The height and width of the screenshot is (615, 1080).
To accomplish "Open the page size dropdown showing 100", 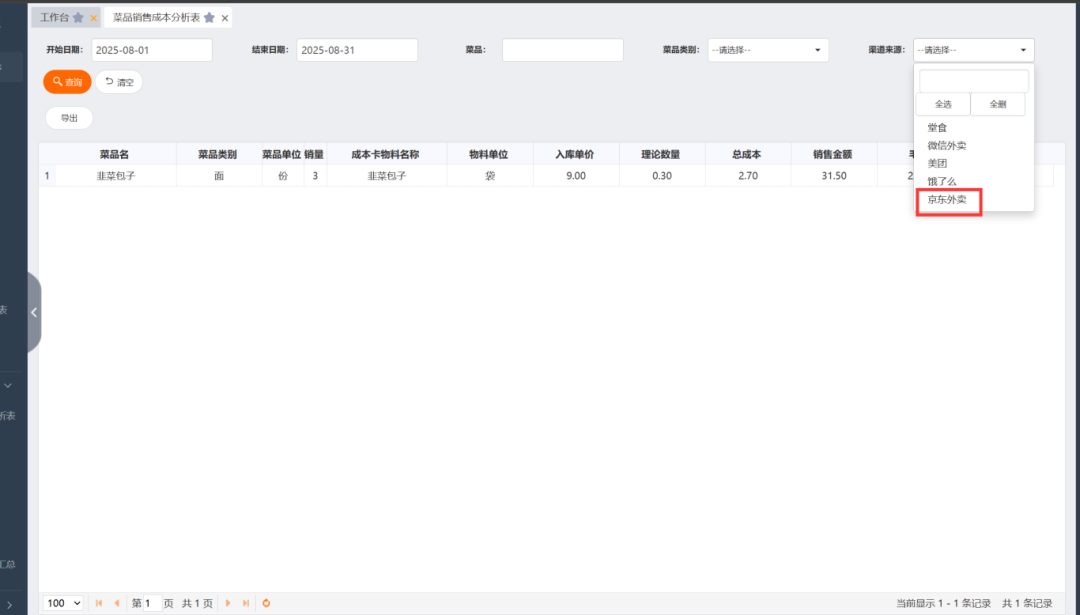I will coord(62,603).
